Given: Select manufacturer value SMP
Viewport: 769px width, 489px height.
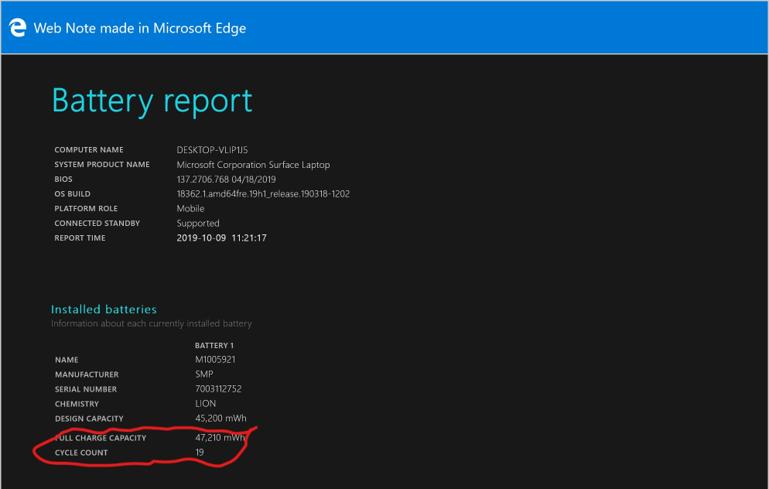Looking at the screenshot, I should (204, 374).
